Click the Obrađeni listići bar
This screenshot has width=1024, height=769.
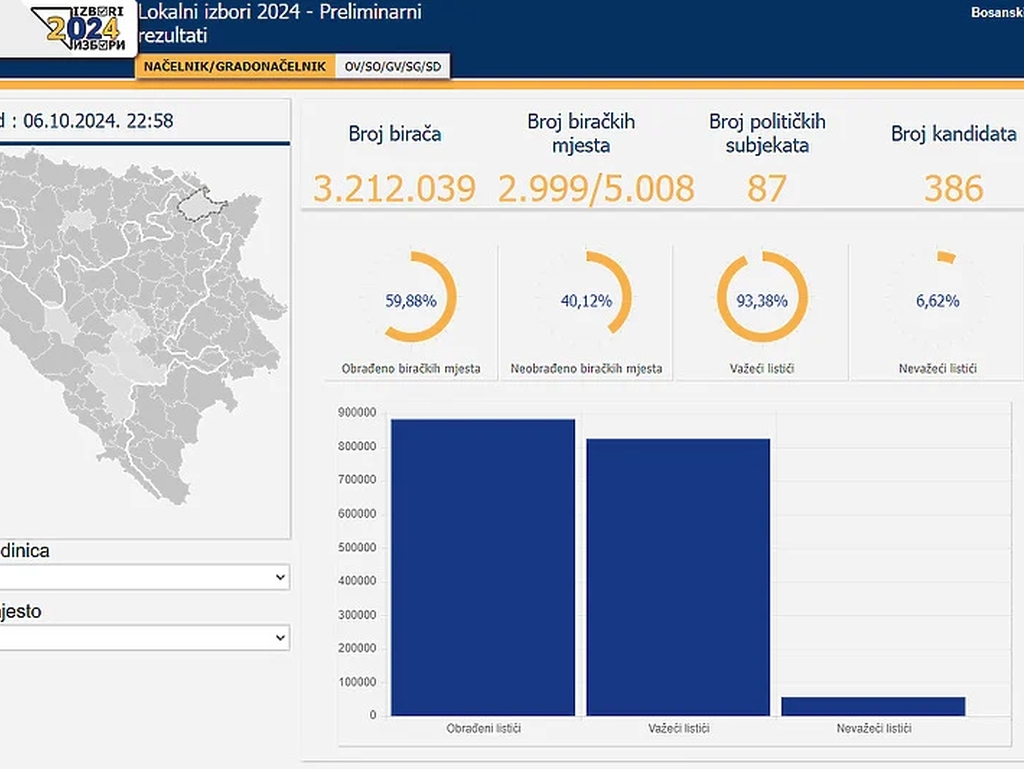483,567
